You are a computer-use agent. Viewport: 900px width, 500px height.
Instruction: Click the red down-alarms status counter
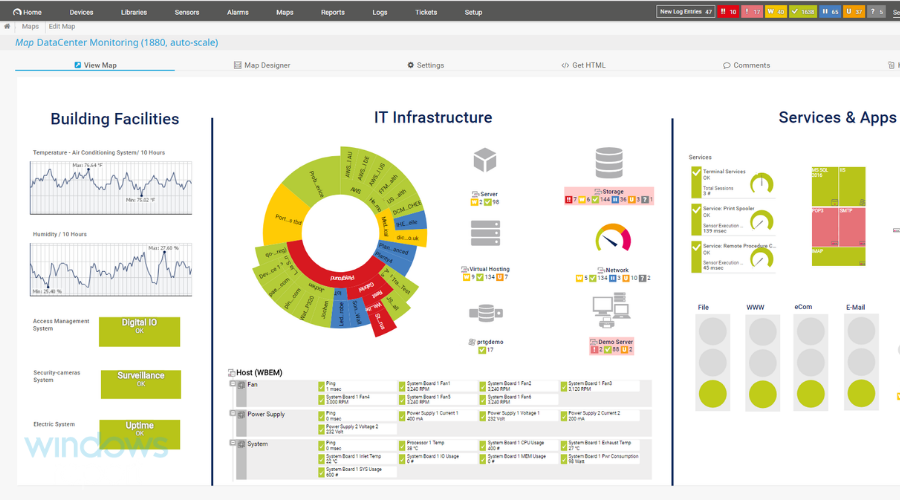point(727,12)
